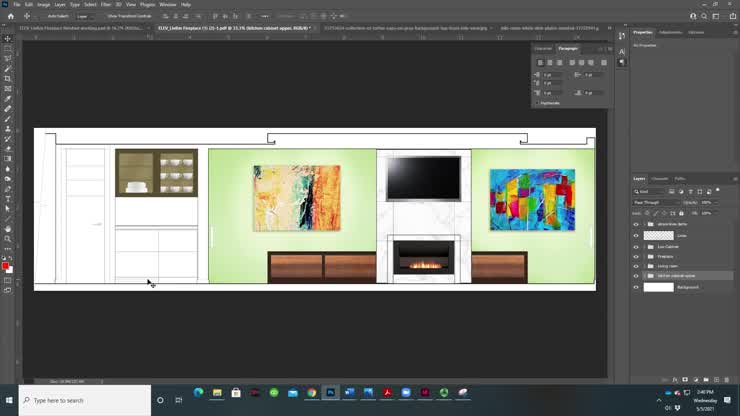Open the Auto-Select Layer dropdown
The image size is (740, 416).
84,16
